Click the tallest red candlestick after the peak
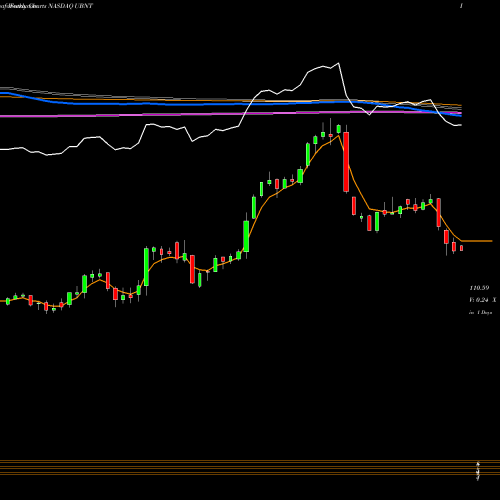The height and width of the screenshot is (500, 500). 346,162
